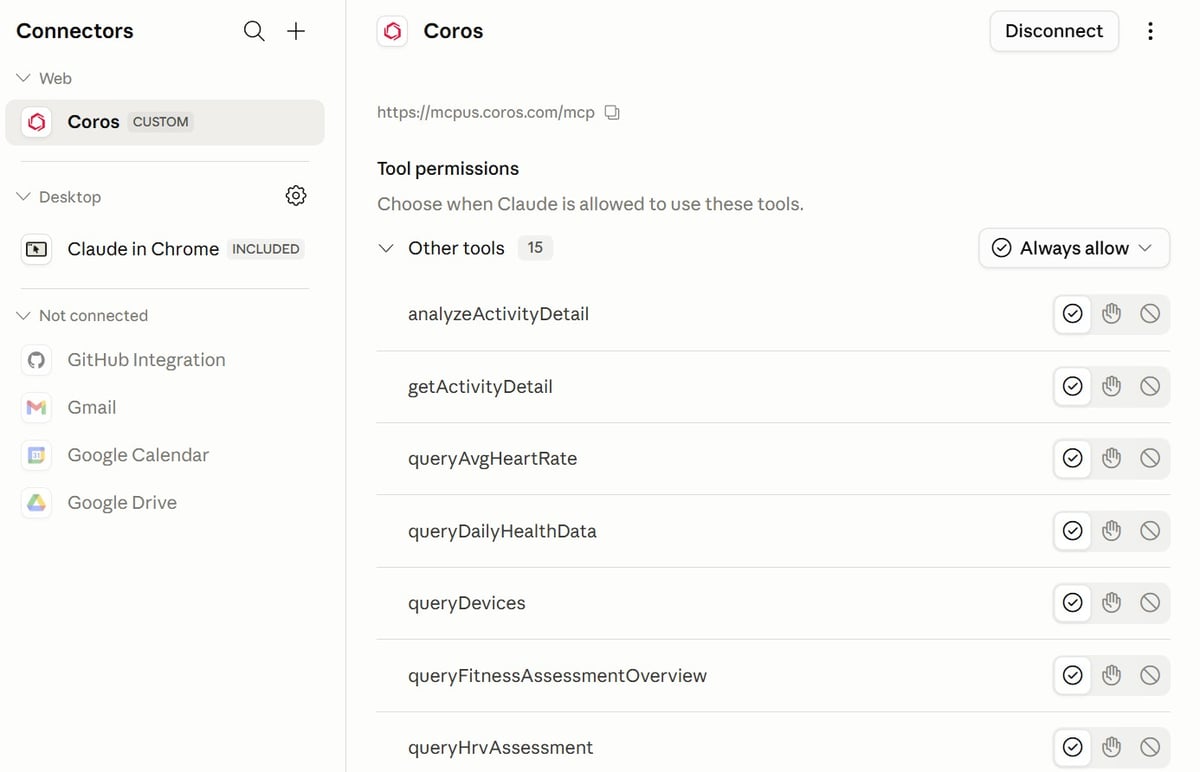The image size is (1200, 772).
Task: Click the Disconnect button
Action: (x=1054, y=31)
